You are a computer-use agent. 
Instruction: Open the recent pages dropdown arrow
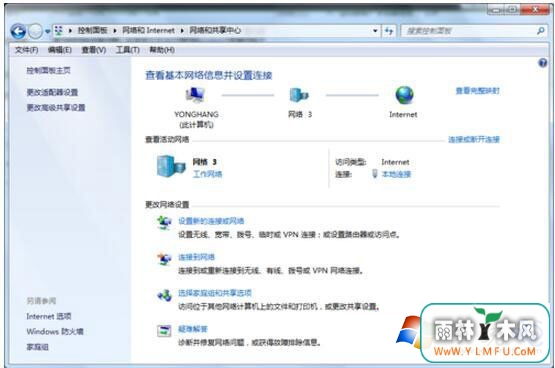point(47,31)
